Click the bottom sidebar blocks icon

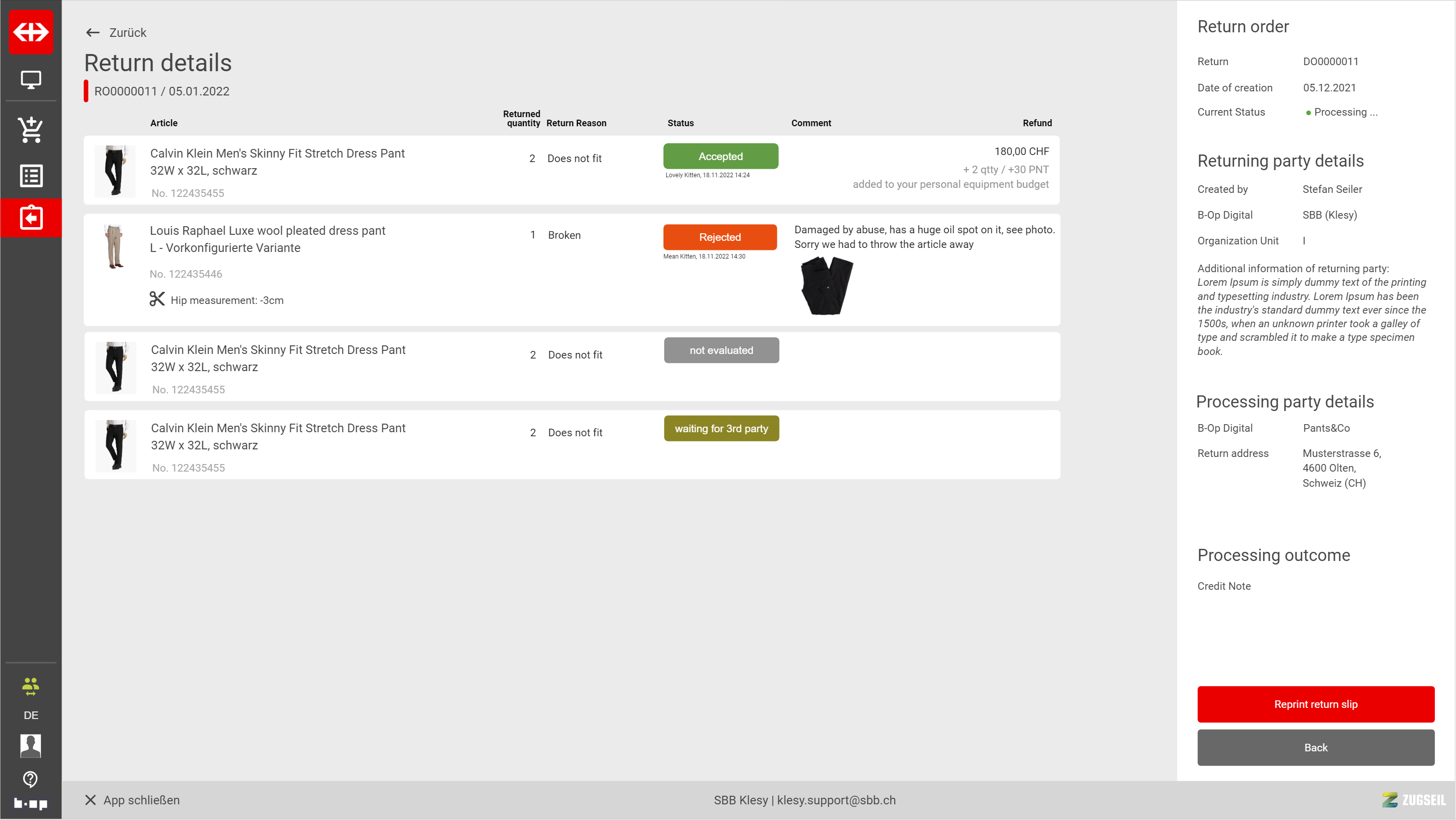31,803
